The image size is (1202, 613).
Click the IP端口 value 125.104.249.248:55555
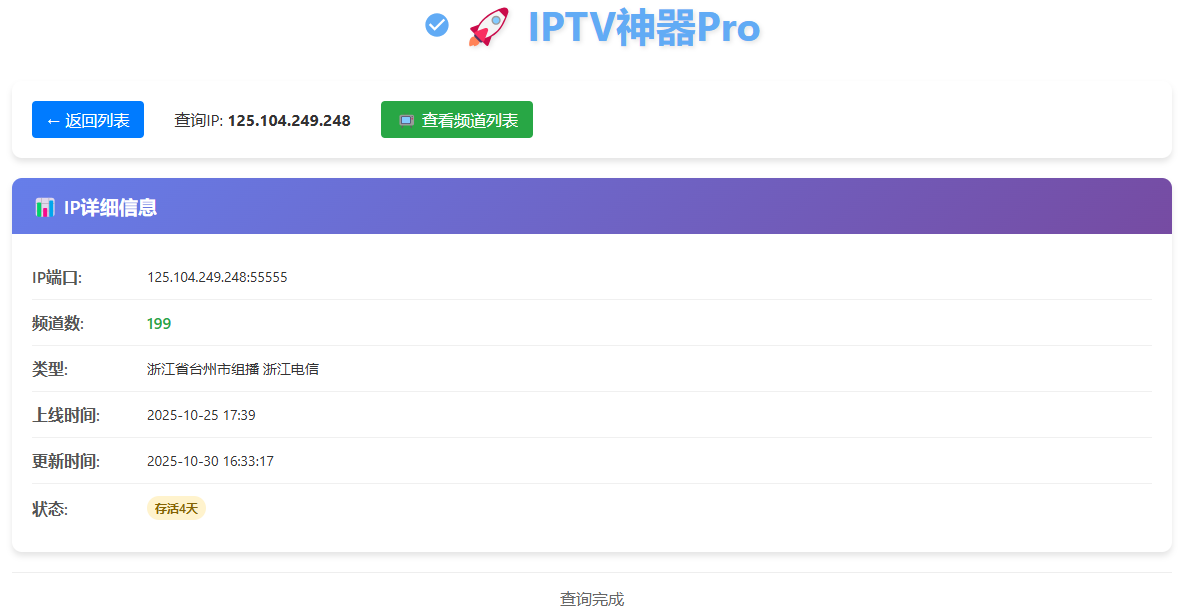point(218,277)
